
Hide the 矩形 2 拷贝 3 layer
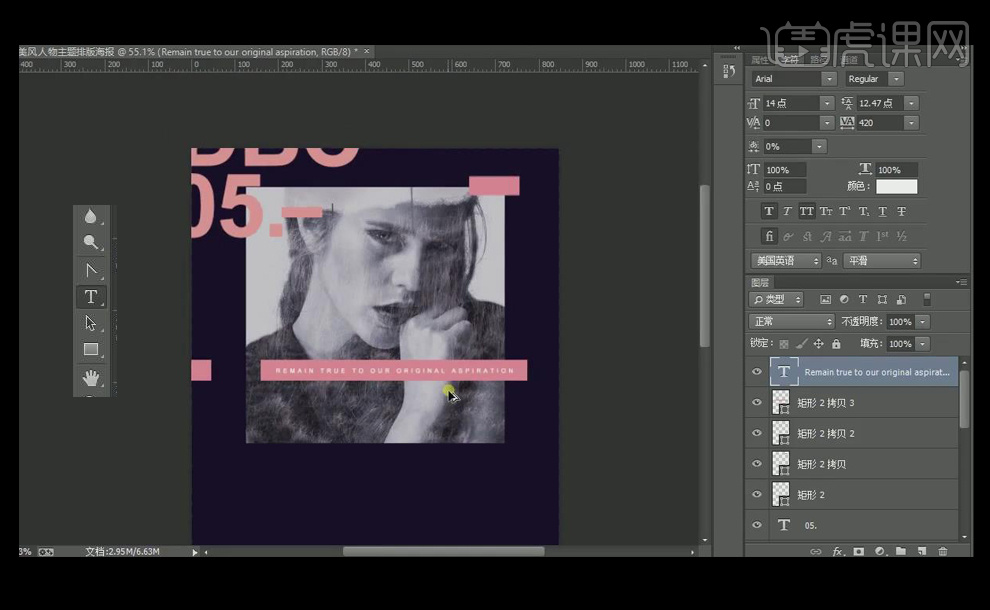(757, 403)
